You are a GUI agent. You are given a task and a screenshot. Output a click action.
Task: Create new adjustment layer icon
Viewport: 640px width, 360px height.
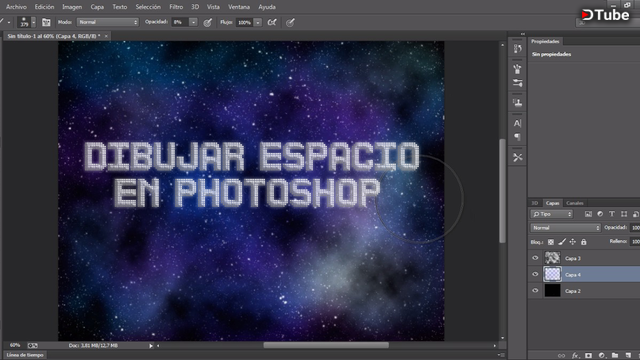click(x=602, y=356)
